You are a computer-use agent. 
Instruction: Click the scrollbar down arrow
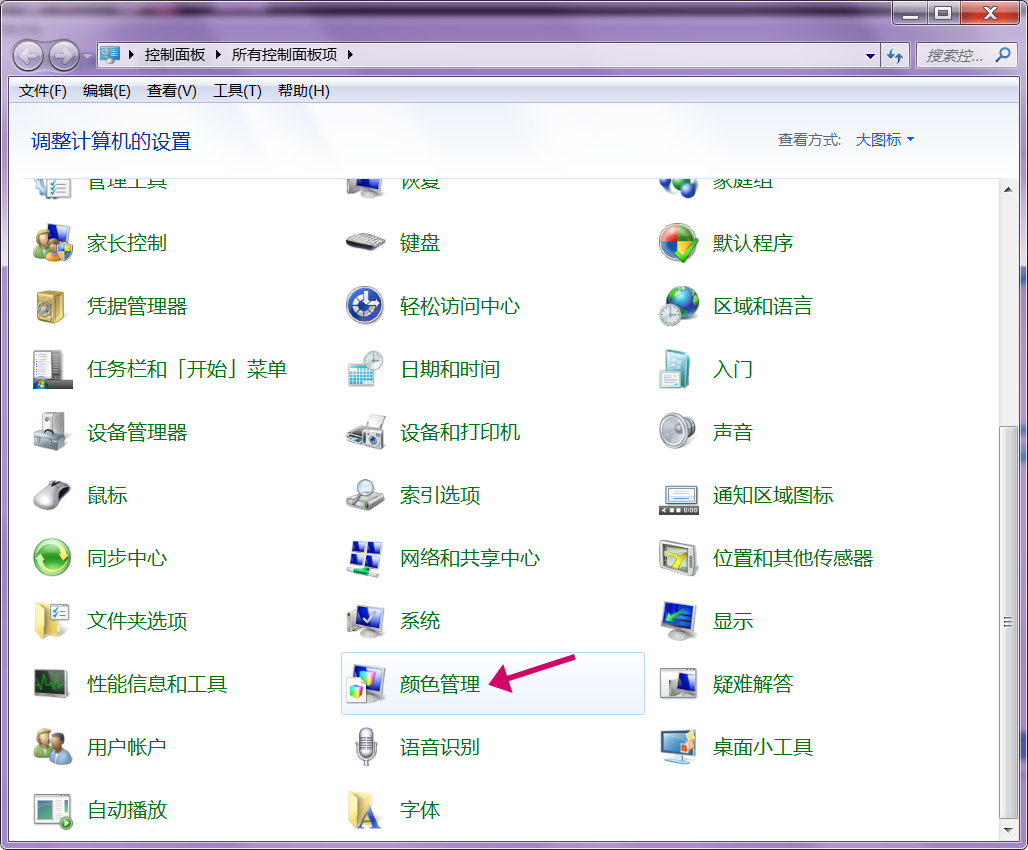click(1008, 830)
